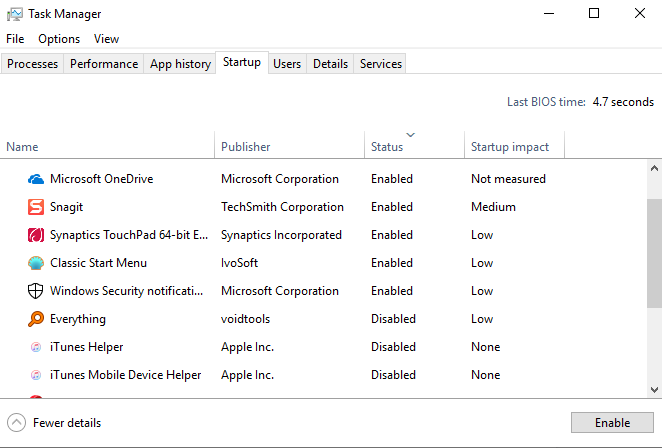The height and width of the screenshot is (448, 662).
Task: Click the Snagit app icon
Action: 36,207
